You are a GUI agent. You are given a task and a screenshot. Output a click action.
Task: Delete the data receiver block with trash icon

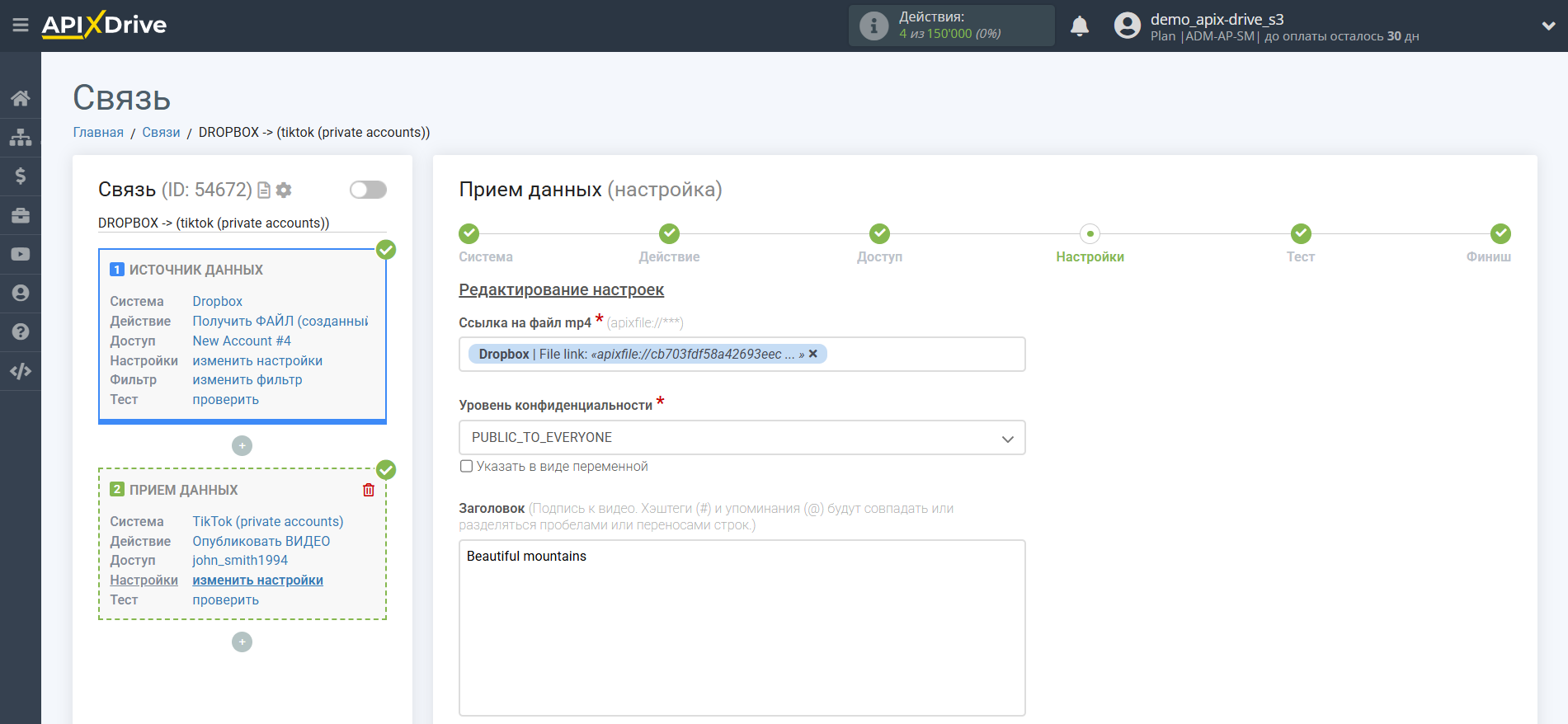point(369,490)
